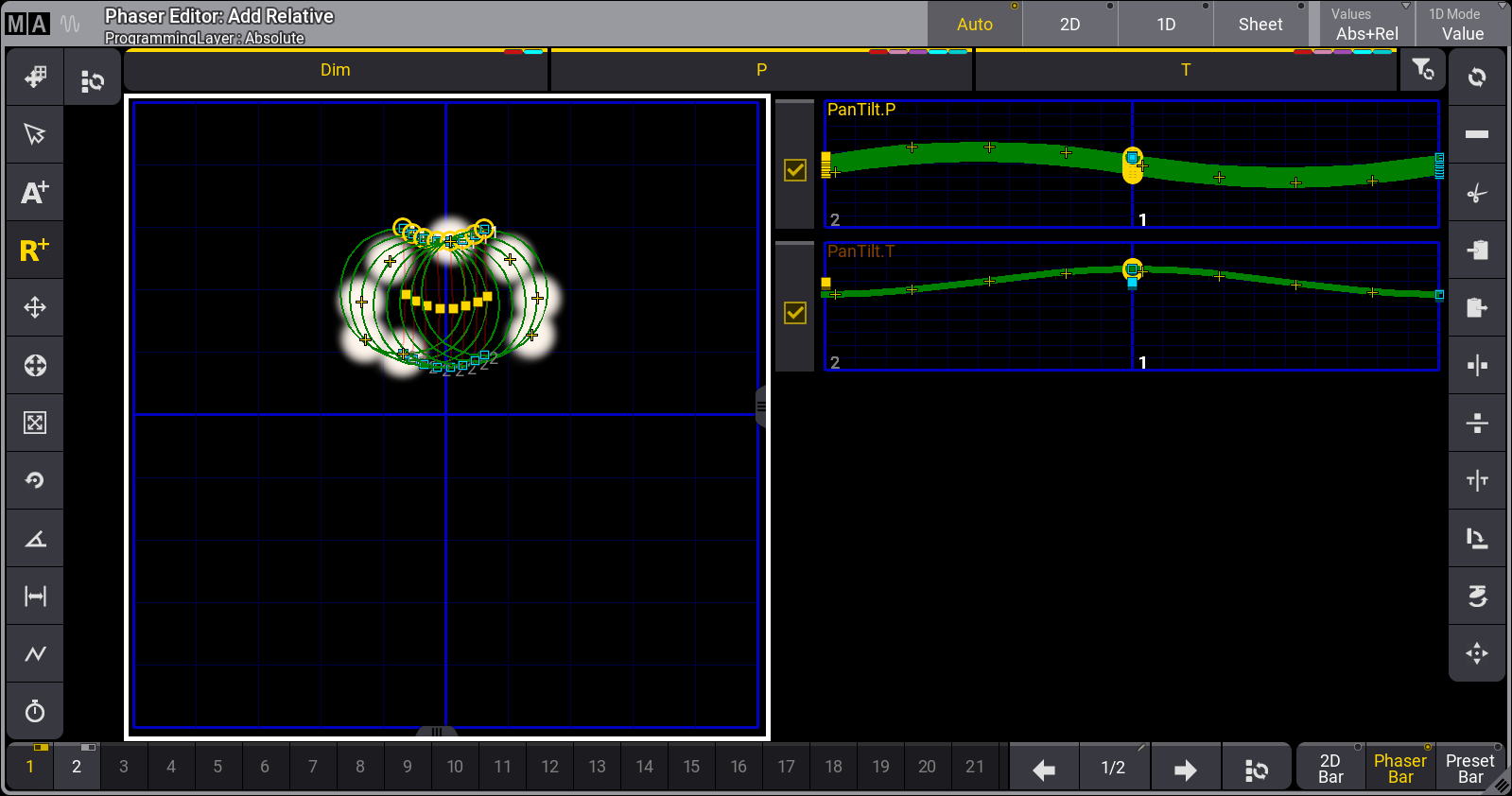Screen dimensions: 1512x796
Task: Choose the rotate tool in left toolbar
Action: pyautogui.click(x=35, y=480)
